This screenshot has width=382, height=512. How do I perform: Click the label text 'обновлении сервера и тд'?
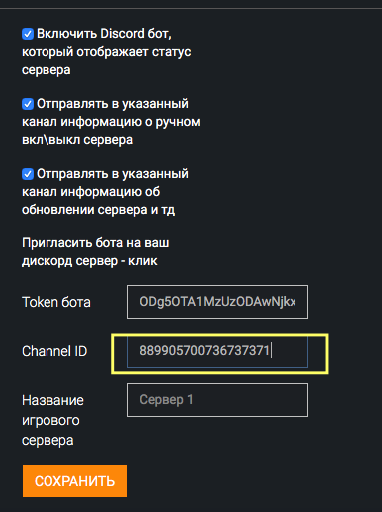point(99,210)
